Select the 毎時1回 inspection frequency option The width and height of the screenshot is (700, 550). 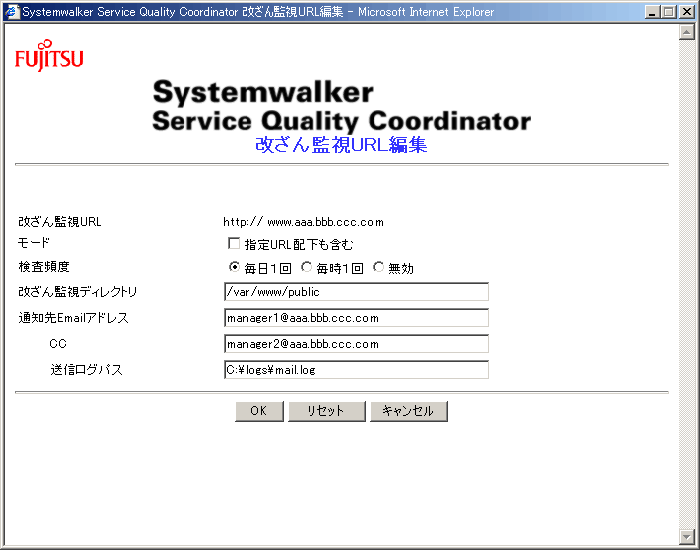306,268
